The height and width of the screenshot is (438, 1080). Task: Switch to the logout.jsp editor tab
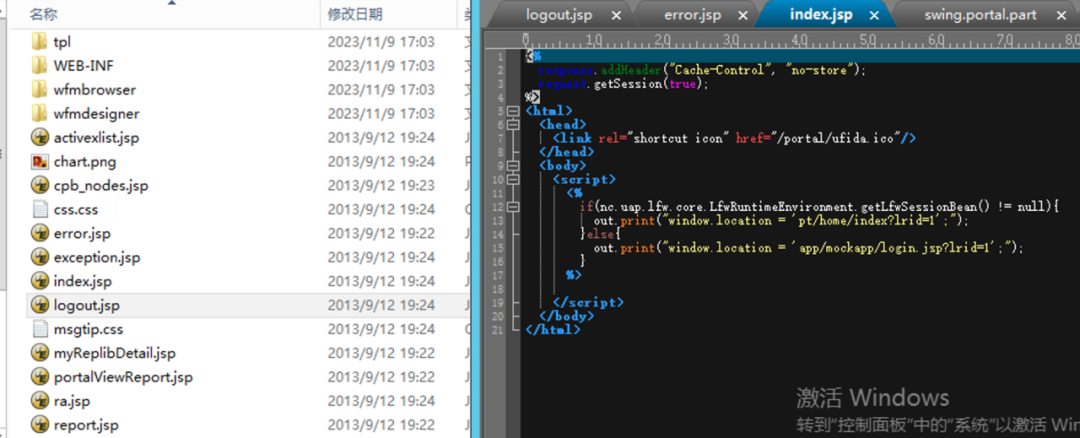(559, 15)
